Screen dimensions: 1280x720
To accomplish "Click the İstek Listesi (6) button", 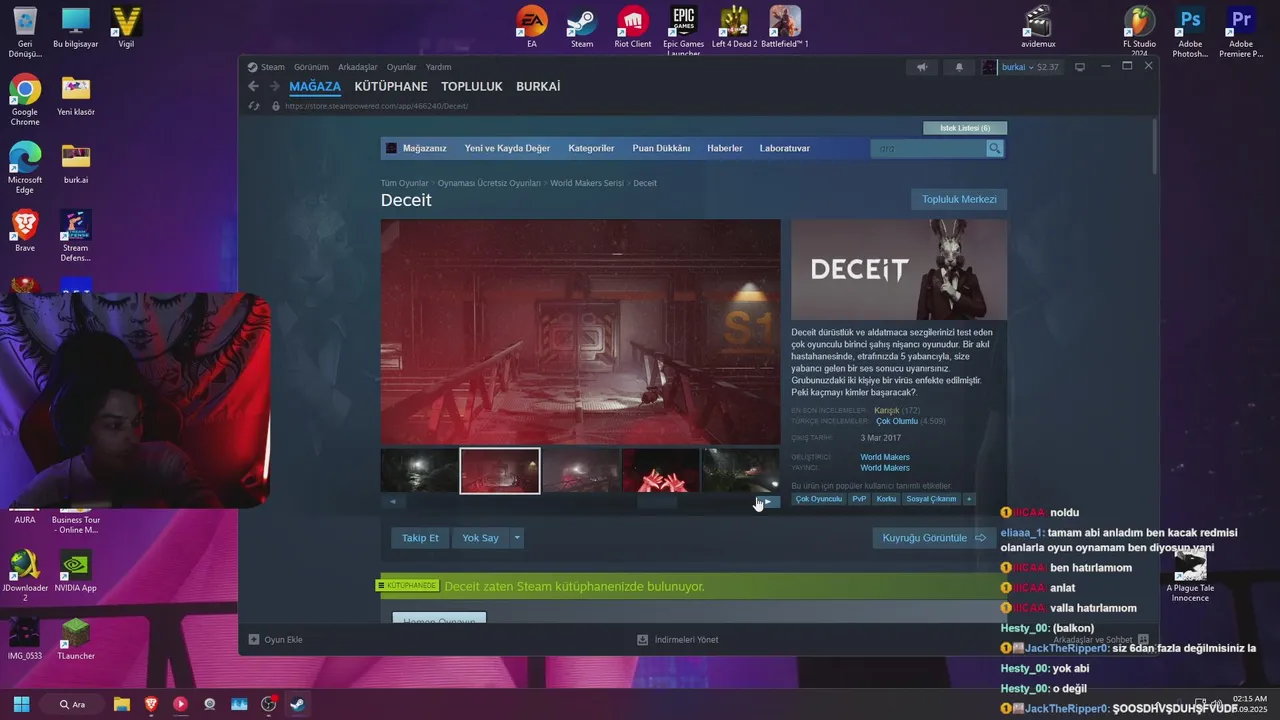I will pyautogui.click(x=965, y=128).
